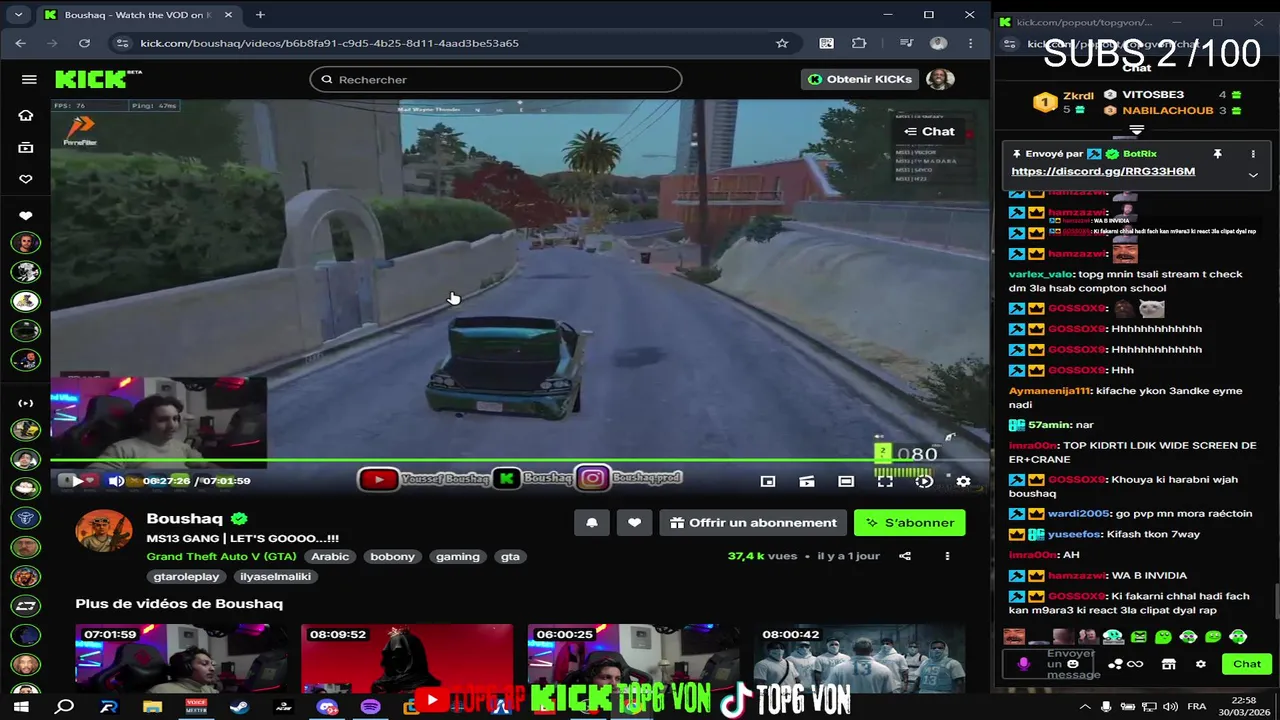Image resolution: width=1280 pixels, height=720 pixels.
Task: Open the Spotify taskbar icon
Action: click(371, 707)
